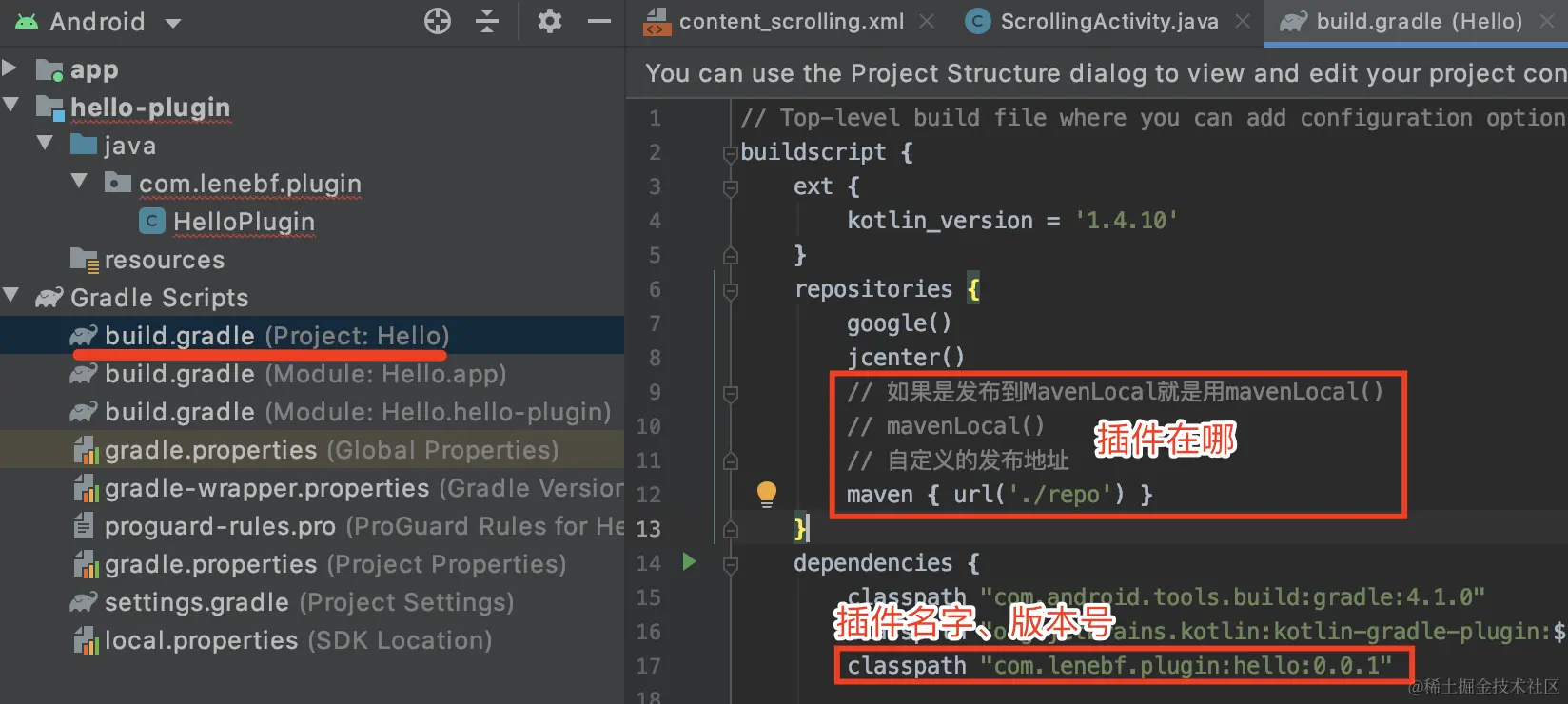Fold the comment block on line 9
1568x704 pixels.
click(x=731, y=393)
